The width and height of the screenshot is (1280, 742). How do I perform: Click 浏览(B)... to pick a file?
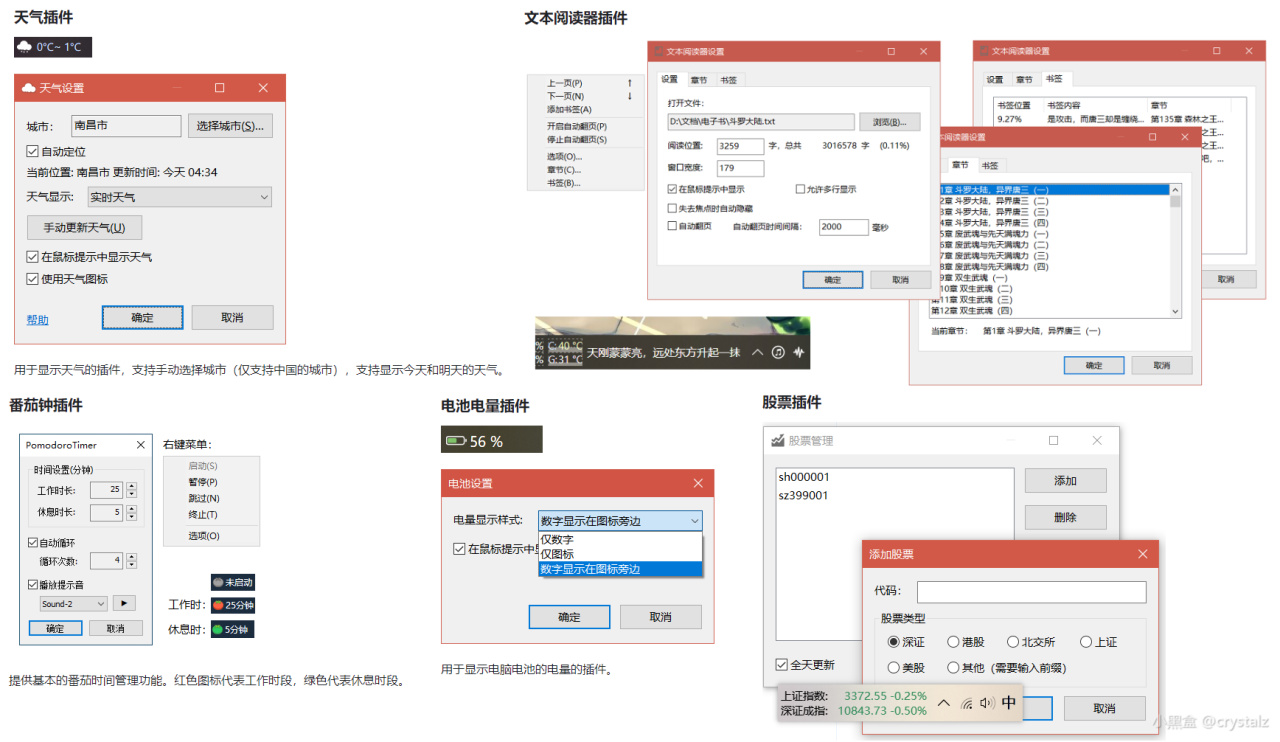(x=889, y=122)
